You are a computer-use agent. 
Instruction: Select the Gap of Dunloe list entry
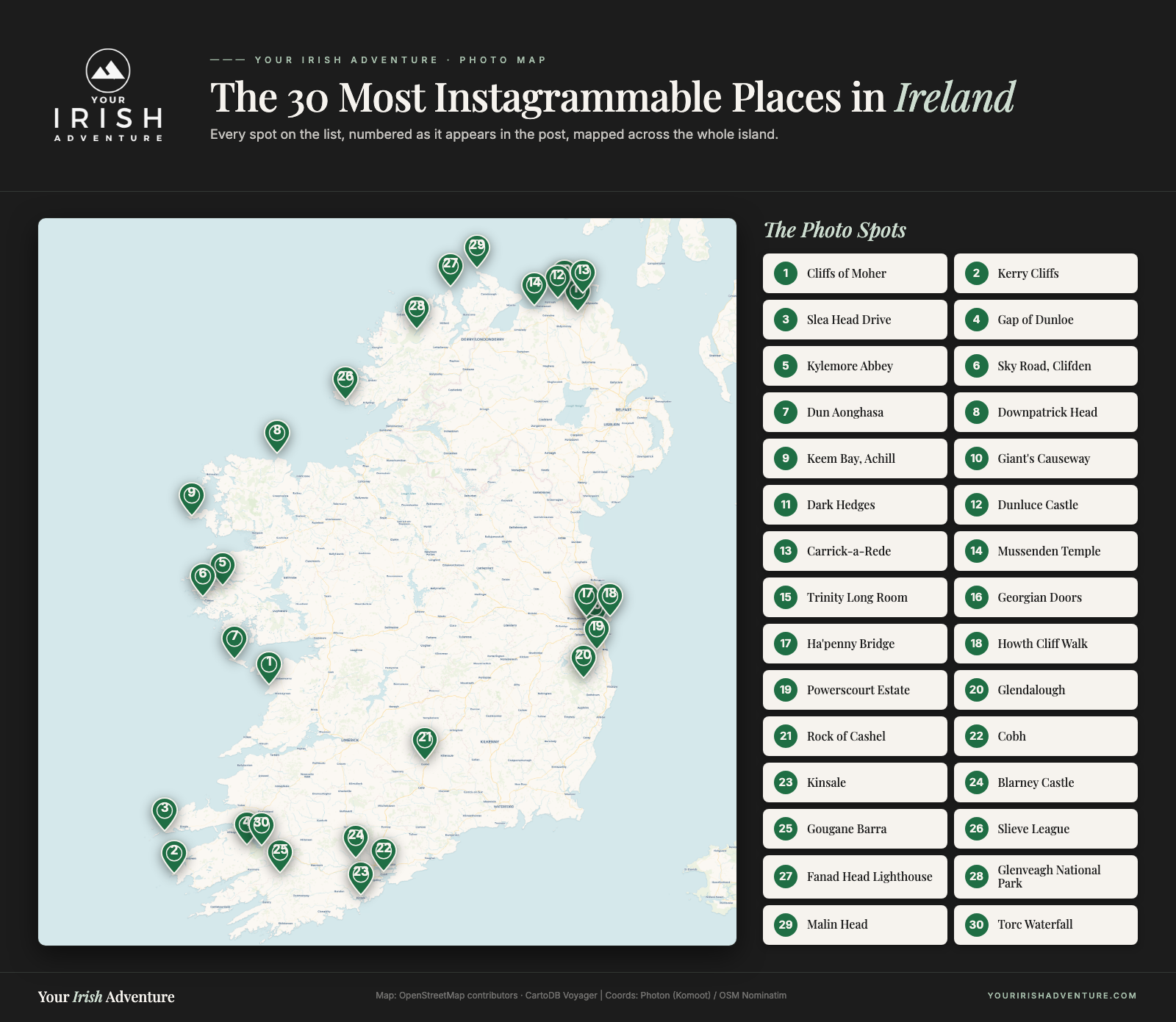coord(1046,320)
